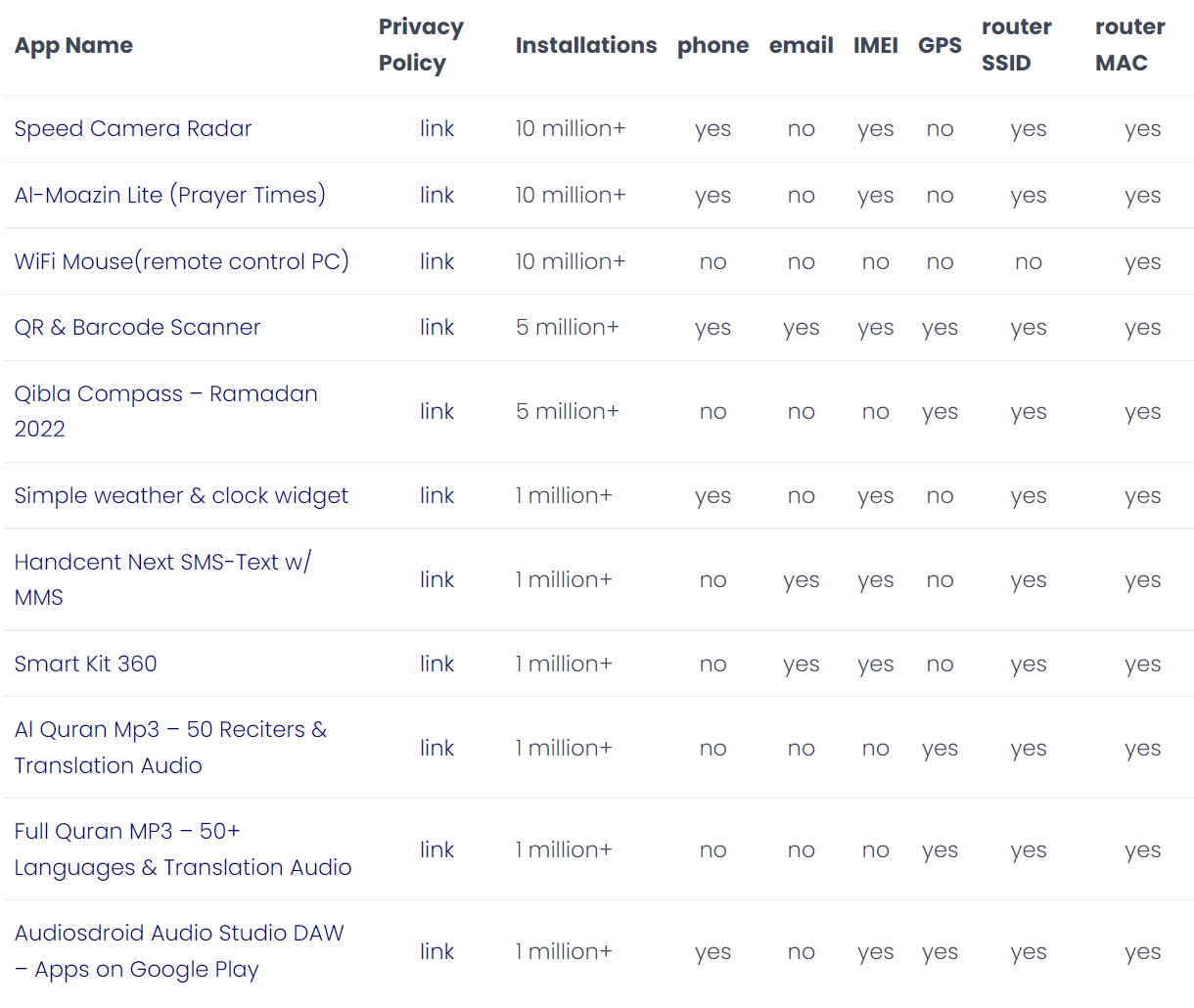The height and width of the screenshot is (1008, 1194).
Task: Open the Smart Kit 360 app link
Action: (x=85, y=664)
